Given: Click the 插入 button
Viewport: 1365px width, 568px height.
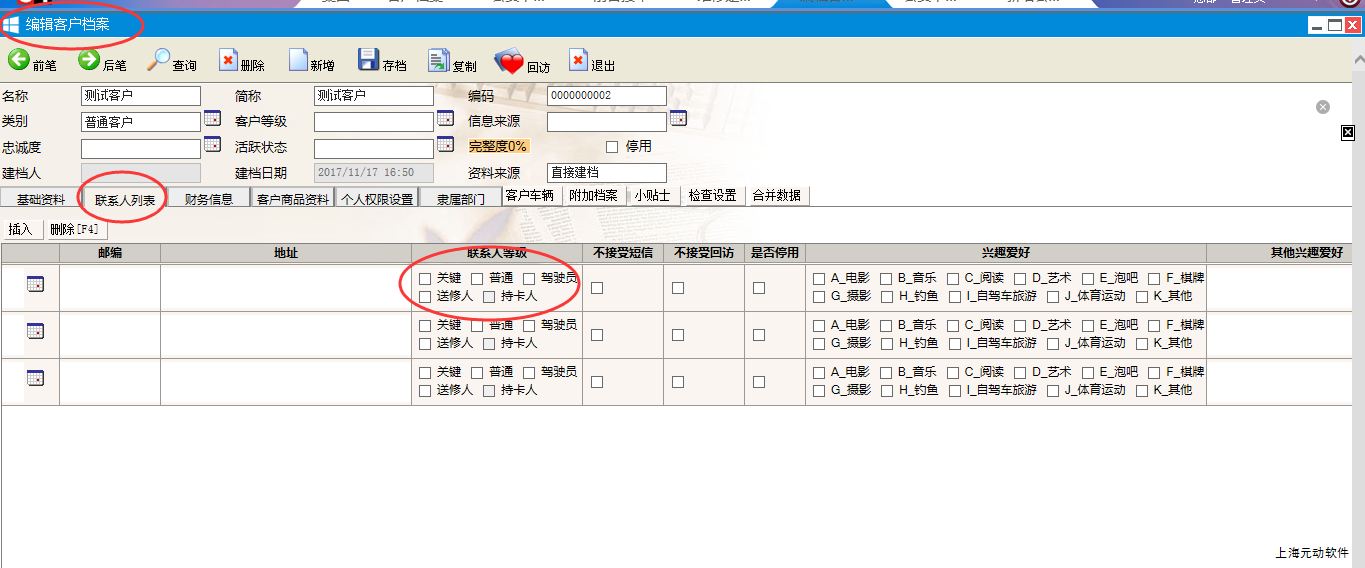Looking at the screenshot, I should click(21, 230).
